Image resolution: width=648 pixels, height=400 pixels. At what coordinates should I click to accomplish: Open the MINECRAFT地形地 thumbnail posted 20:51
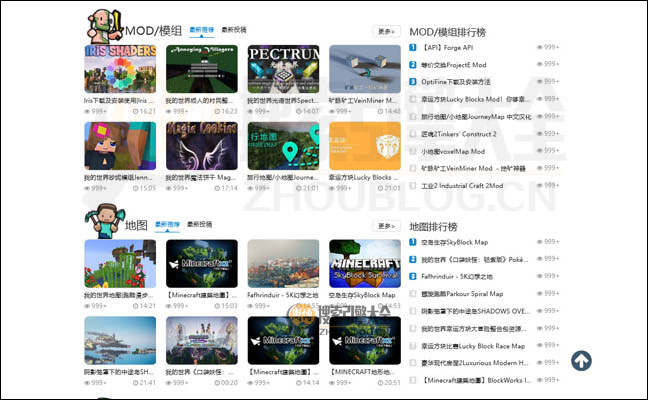tap(365, 340)
